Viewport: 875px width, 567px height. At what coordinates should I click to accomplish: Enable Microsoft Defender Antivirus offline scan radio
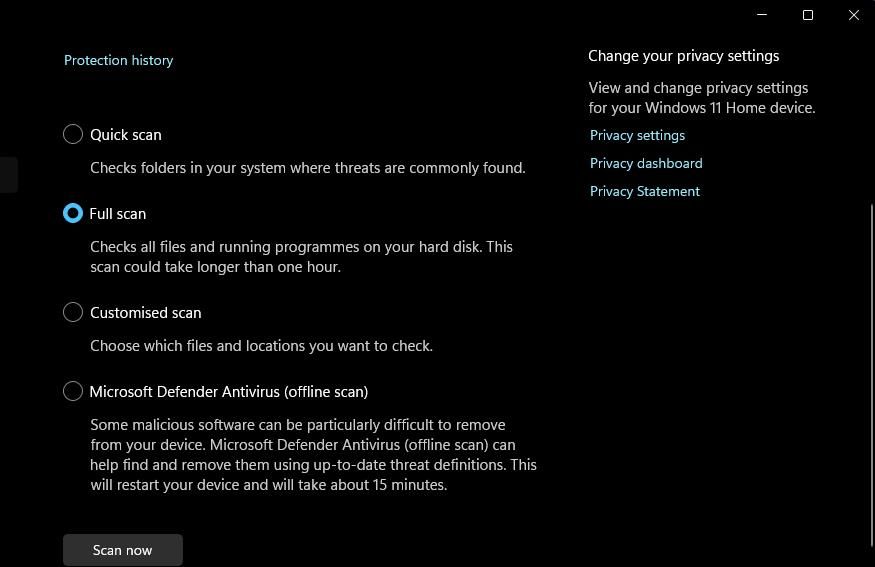click(x=73, y=391)
